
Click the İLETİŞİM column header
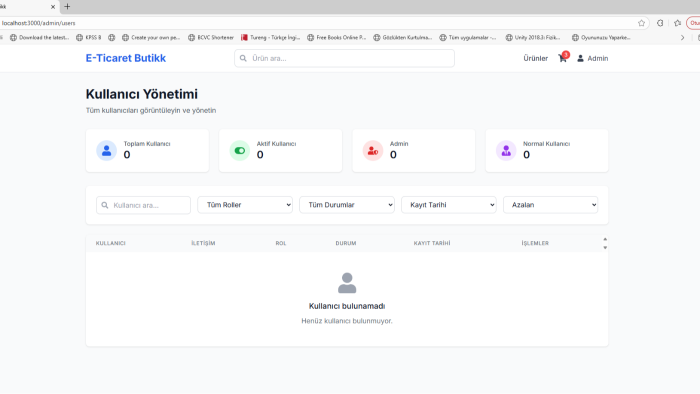pos(203,243)
